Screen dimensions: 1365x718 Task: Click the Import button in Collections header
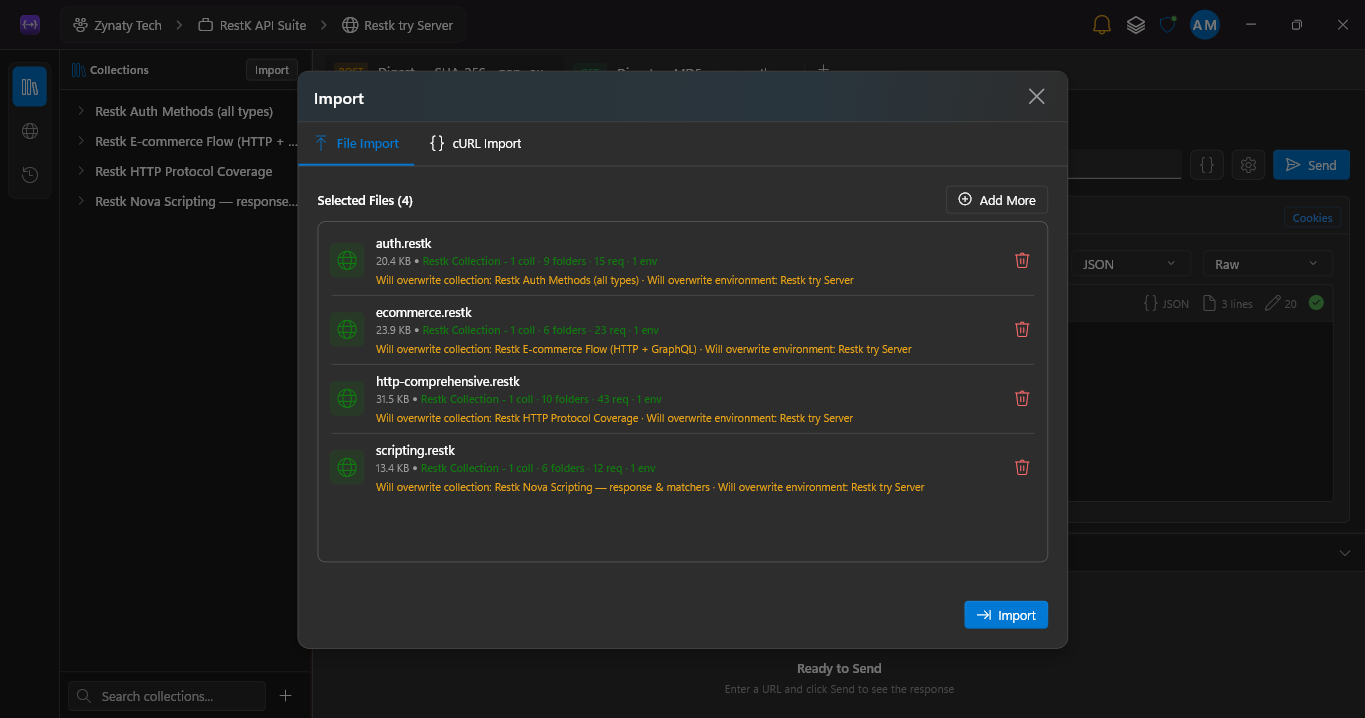272,70
